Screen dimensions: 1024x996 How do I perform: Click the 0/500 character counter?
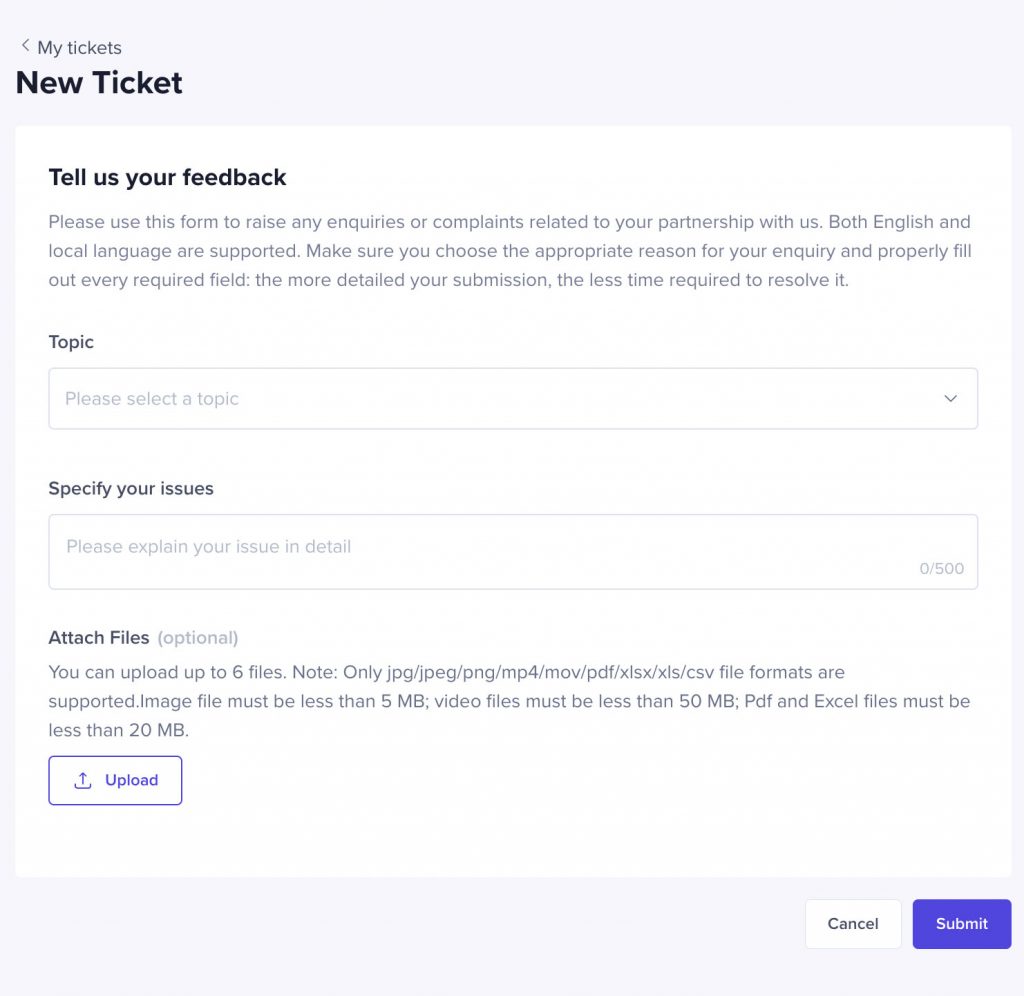click(941, 568)
